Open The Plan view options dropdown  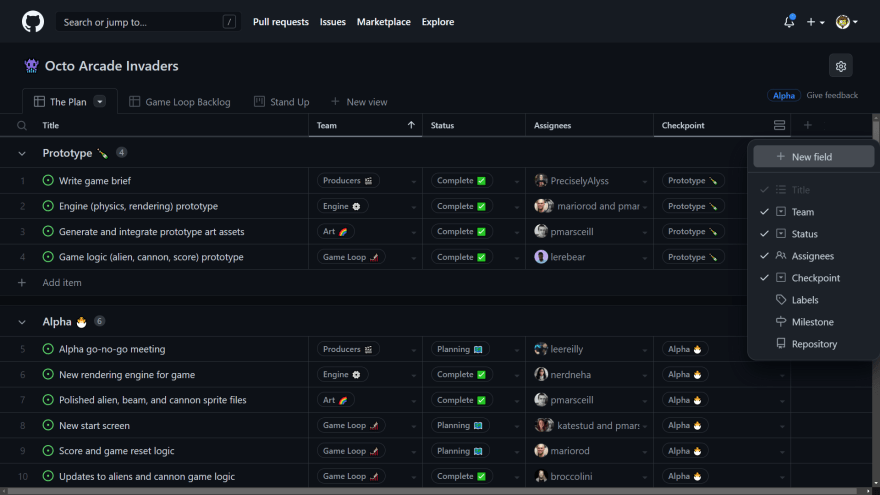pos(99,102)
